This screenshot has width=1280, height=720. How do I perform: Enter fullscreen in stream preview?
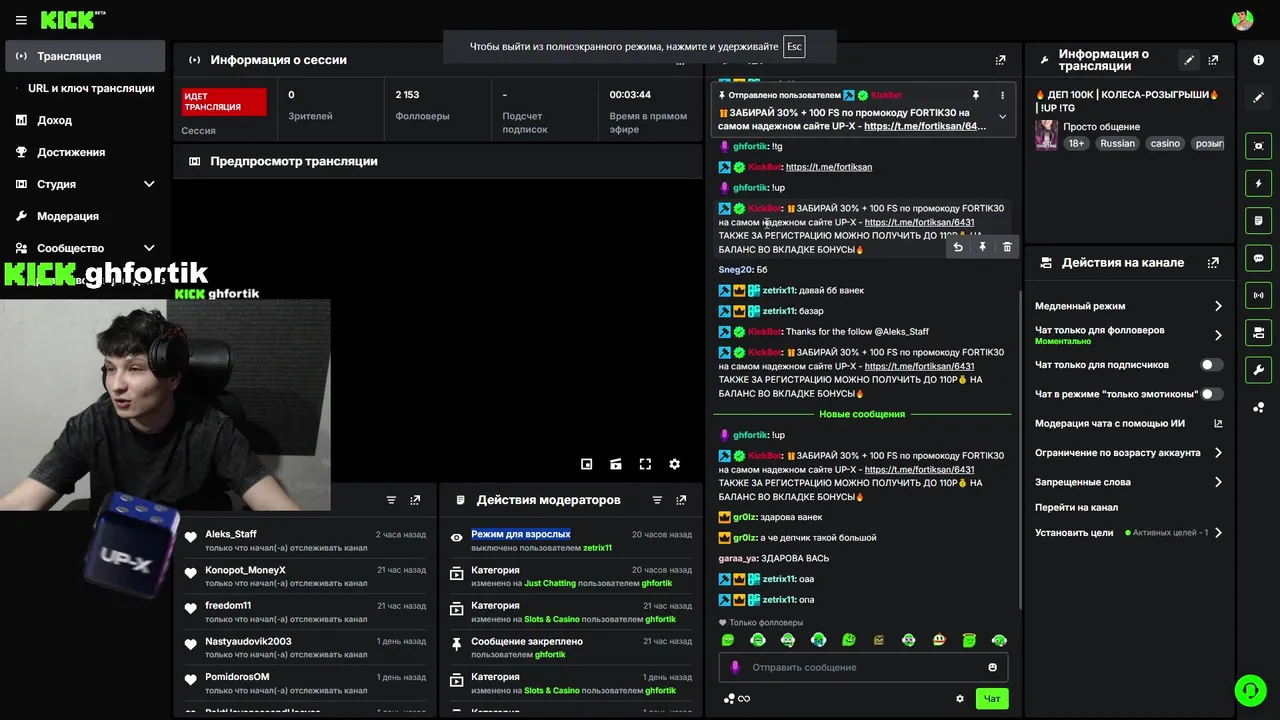click(645, 464)
